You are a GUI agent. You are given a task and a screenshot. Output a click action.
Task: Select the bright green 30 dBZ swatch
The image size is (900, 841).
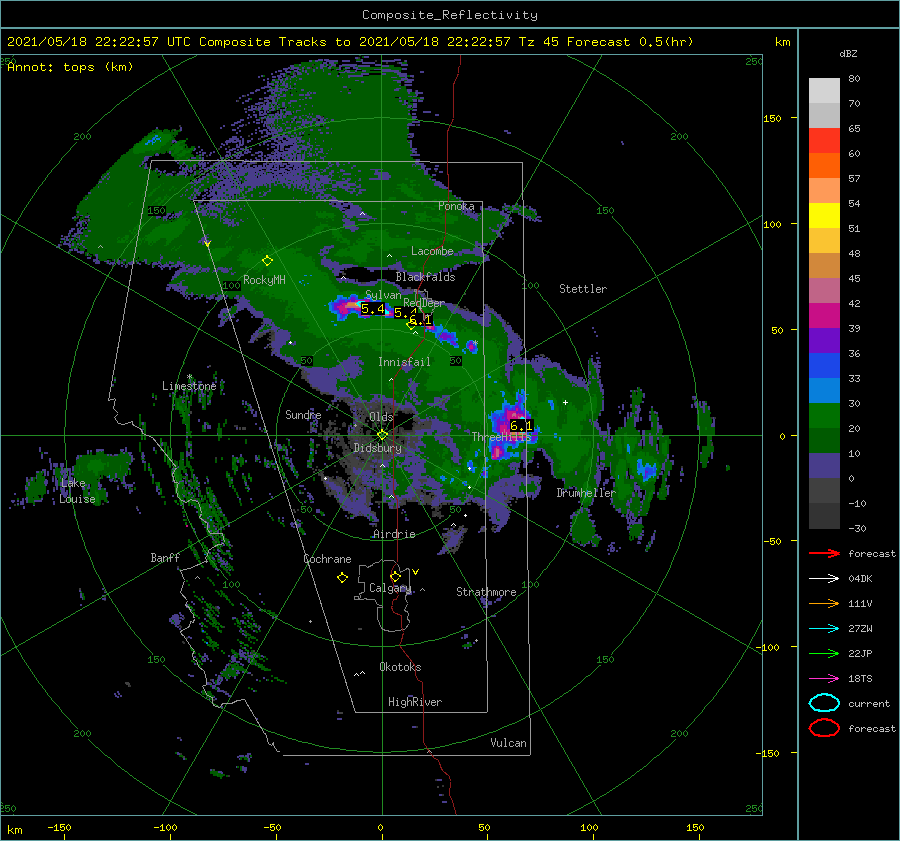click(824, 415)
